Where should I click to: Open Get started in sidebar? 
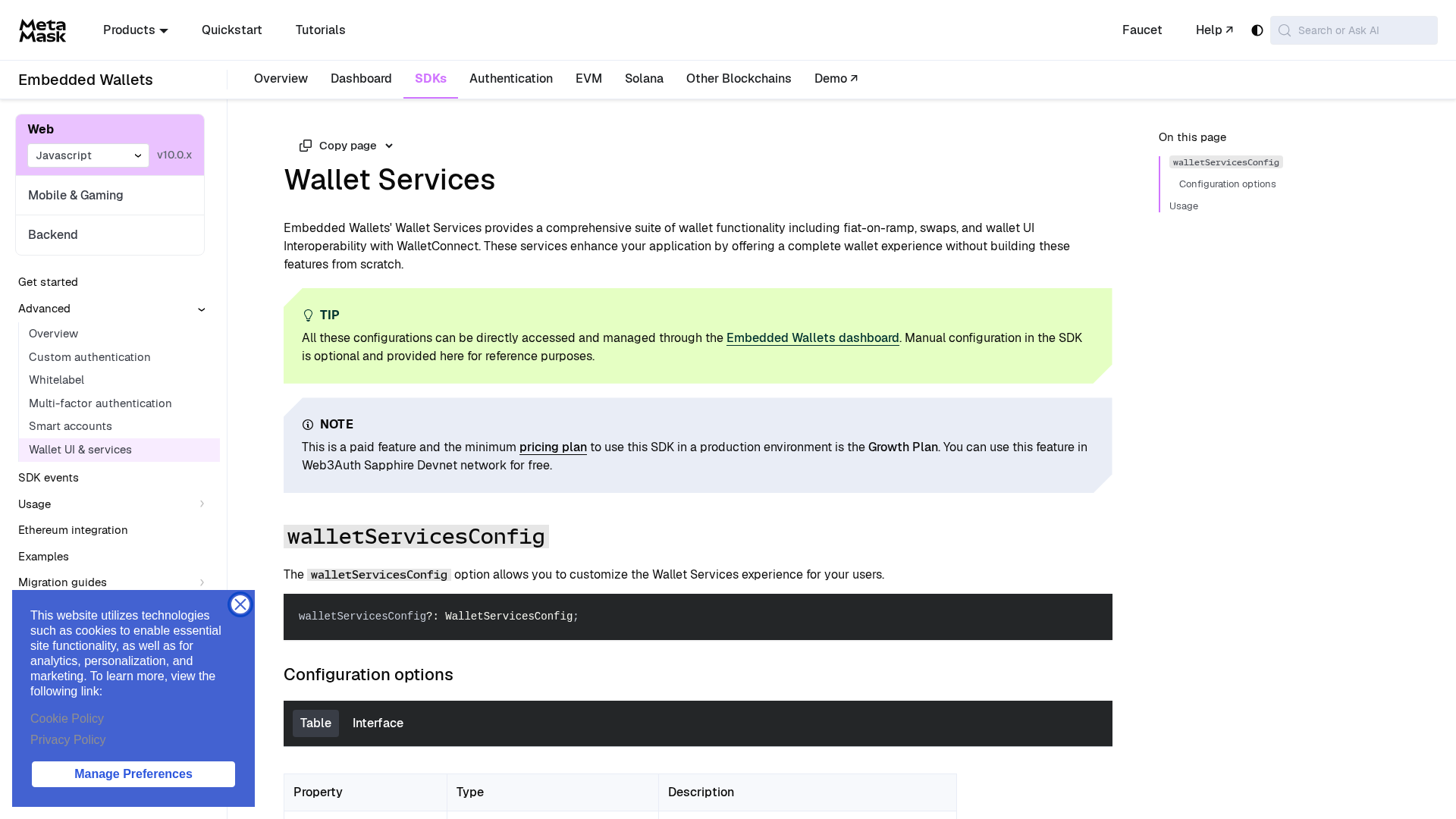coord(48,282)
